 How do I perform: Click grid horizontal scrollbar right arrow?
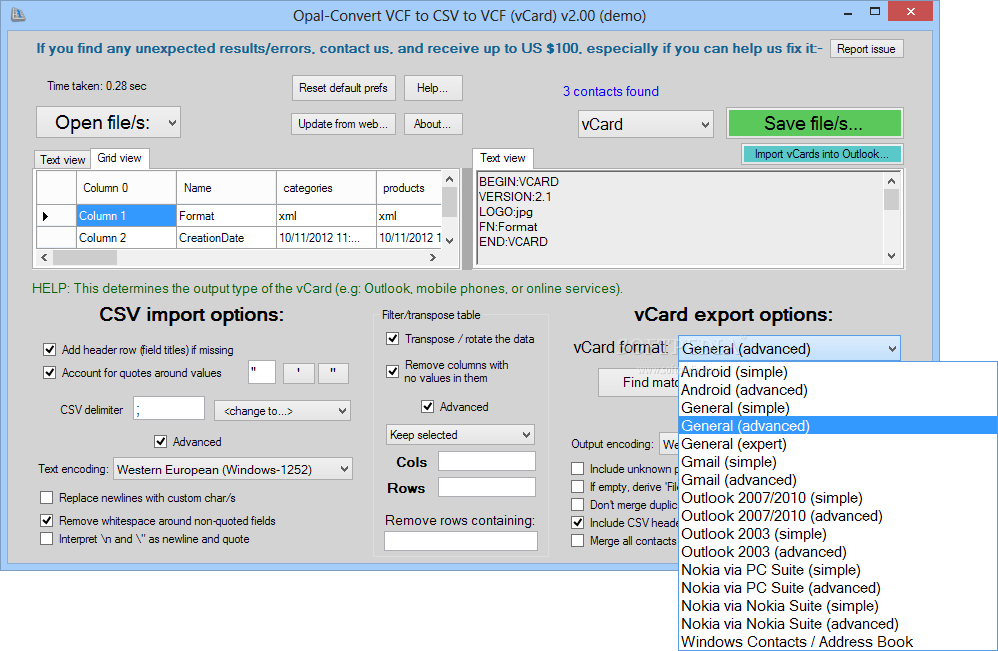pyautogui.click(x=433, y=258)
